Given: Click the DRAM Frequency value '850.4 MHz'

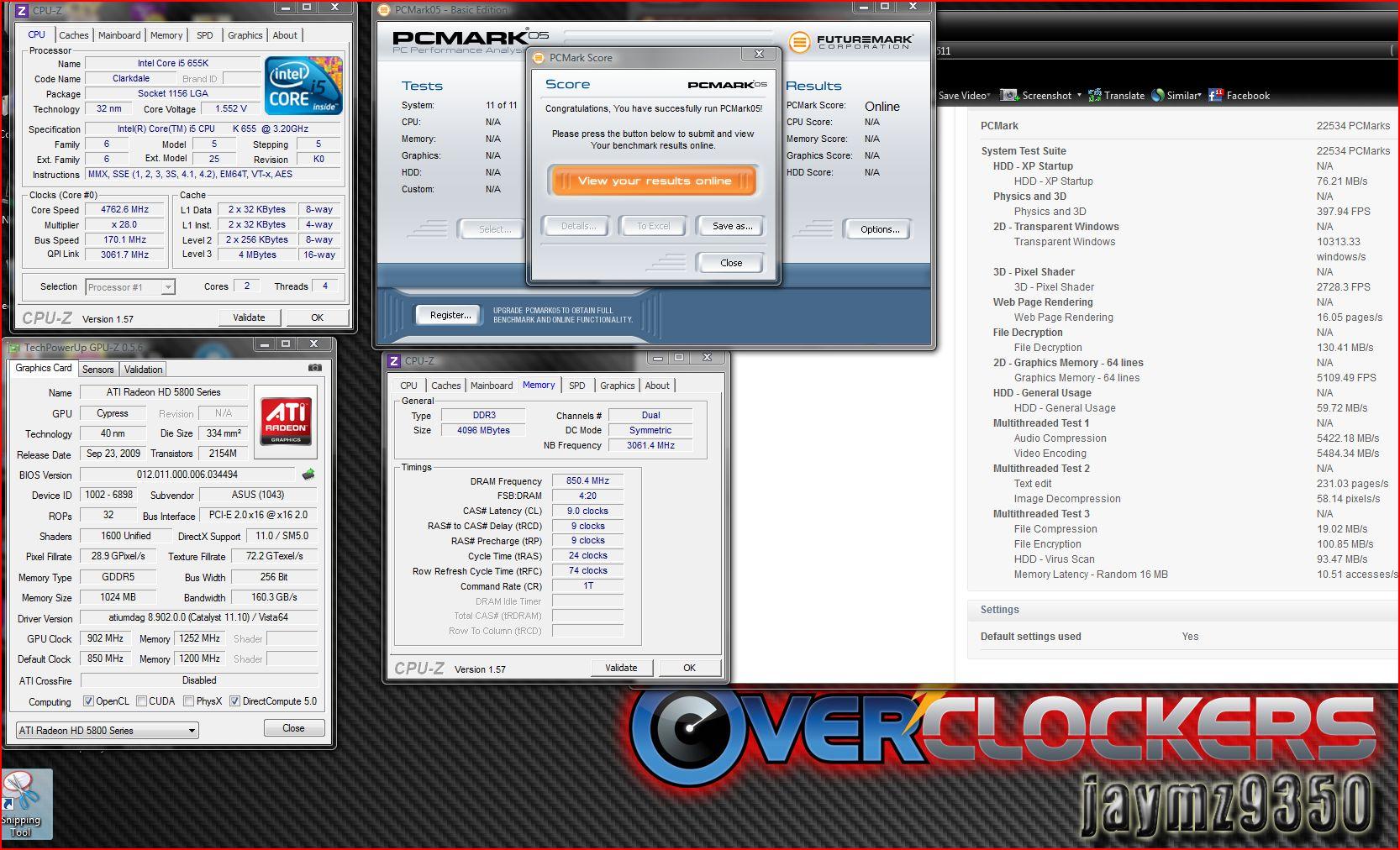Looking at the screenshot, I should click(587, 481).
